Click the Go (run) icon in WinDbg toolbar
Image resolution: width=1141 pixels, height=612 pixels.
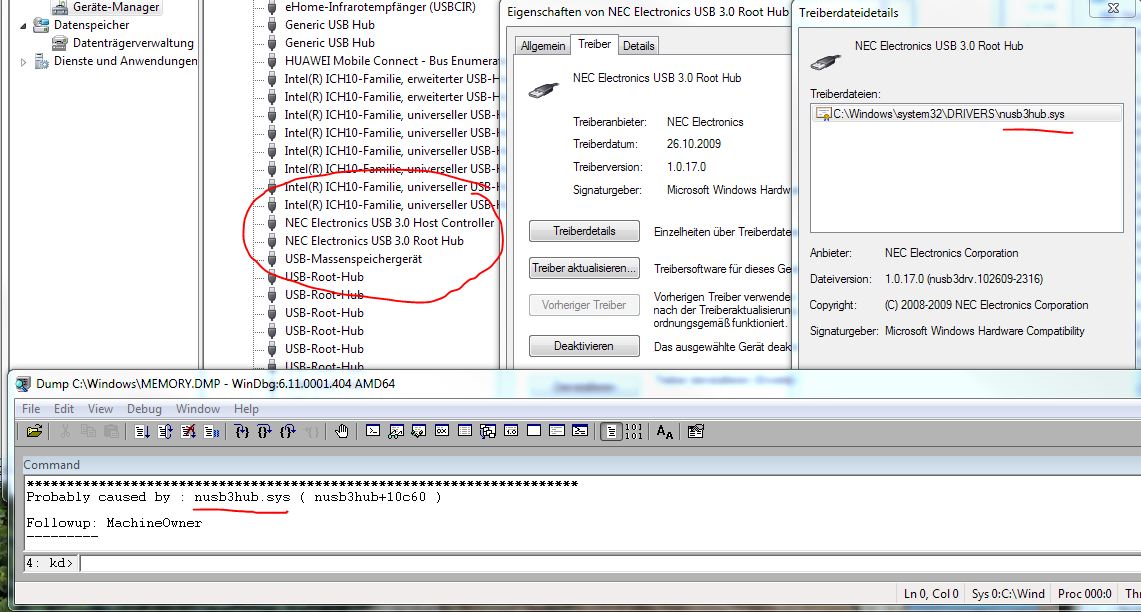(x=142, y=432)
